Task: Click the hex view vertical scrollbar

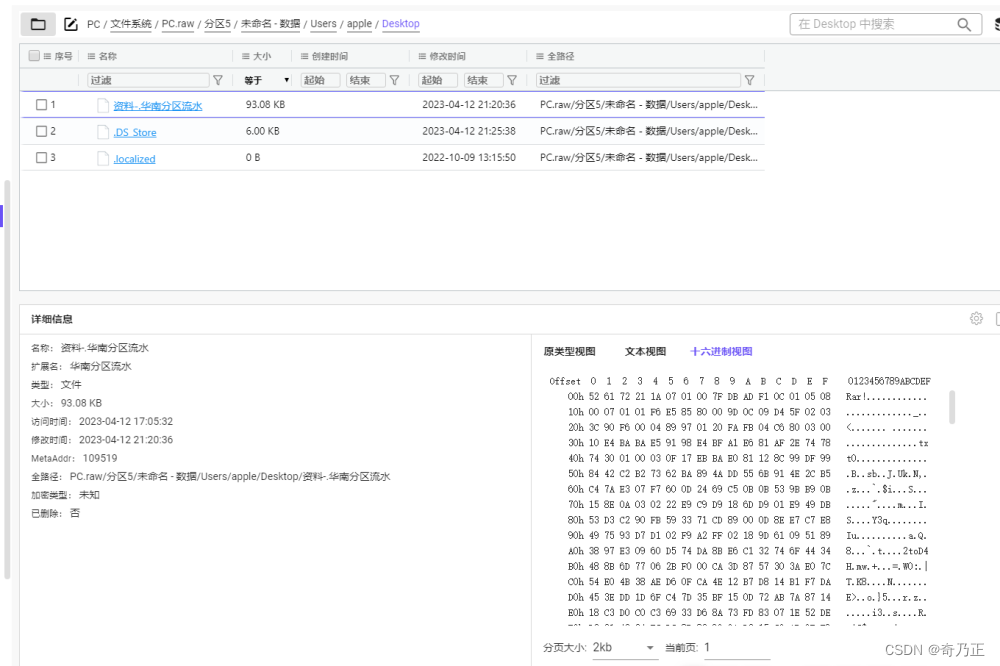Action: click(952, 407)
